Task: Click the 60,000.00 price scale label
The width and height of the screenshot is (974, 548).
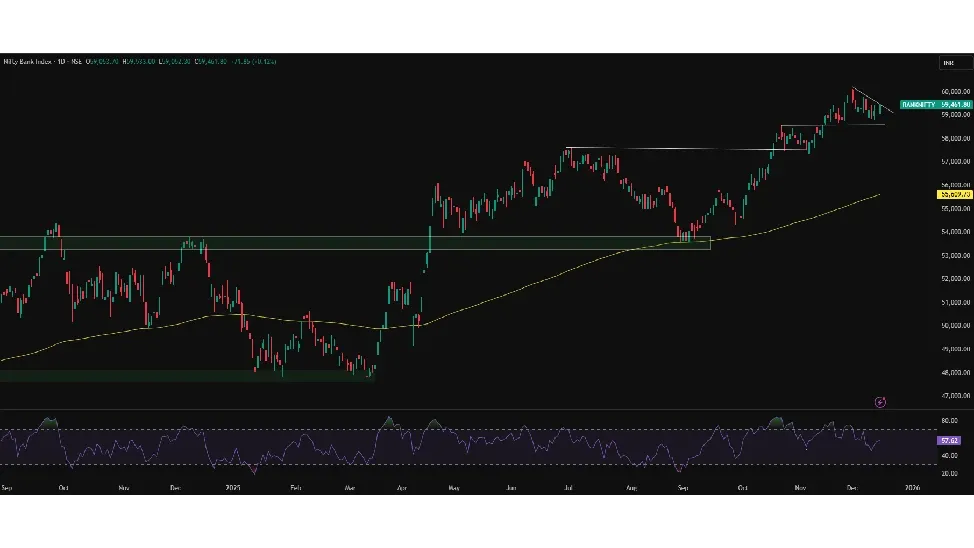Action: [955, 91]
